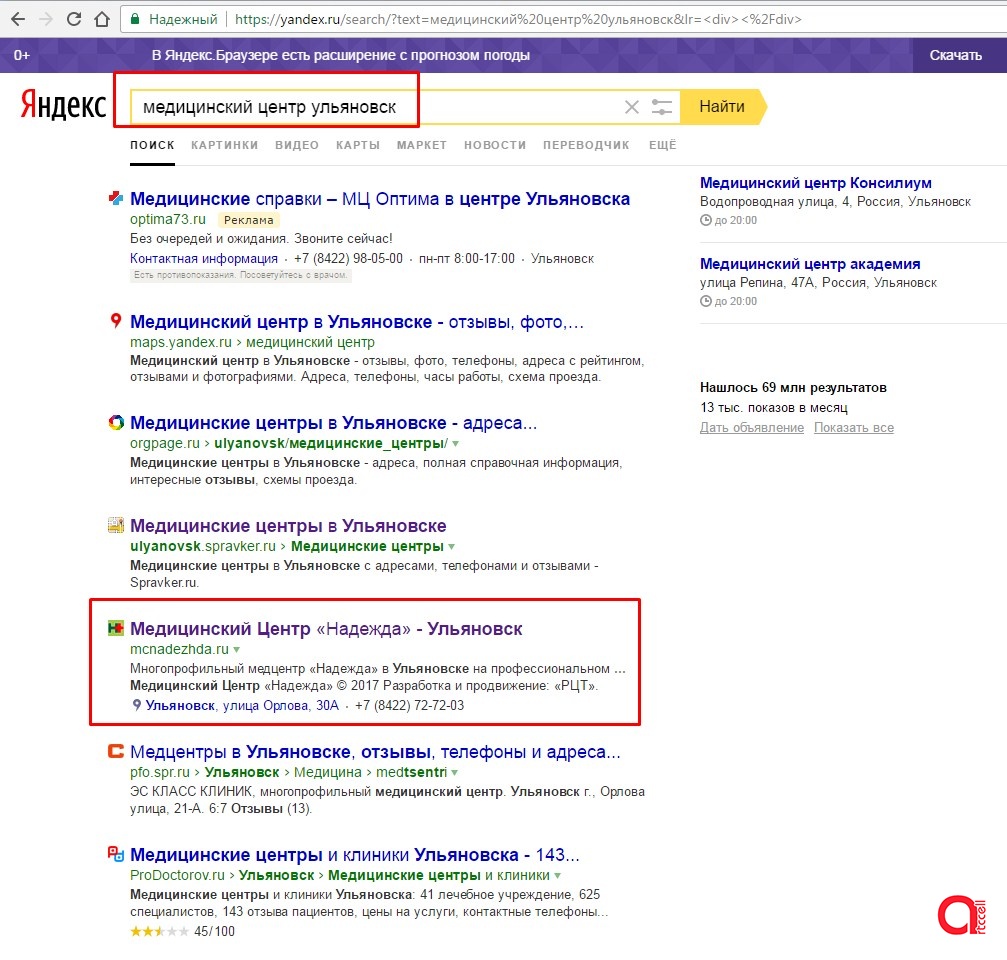Click the Дать объявление link
1007x960 pixels.
pyautogui.click(x=751, y=428)
